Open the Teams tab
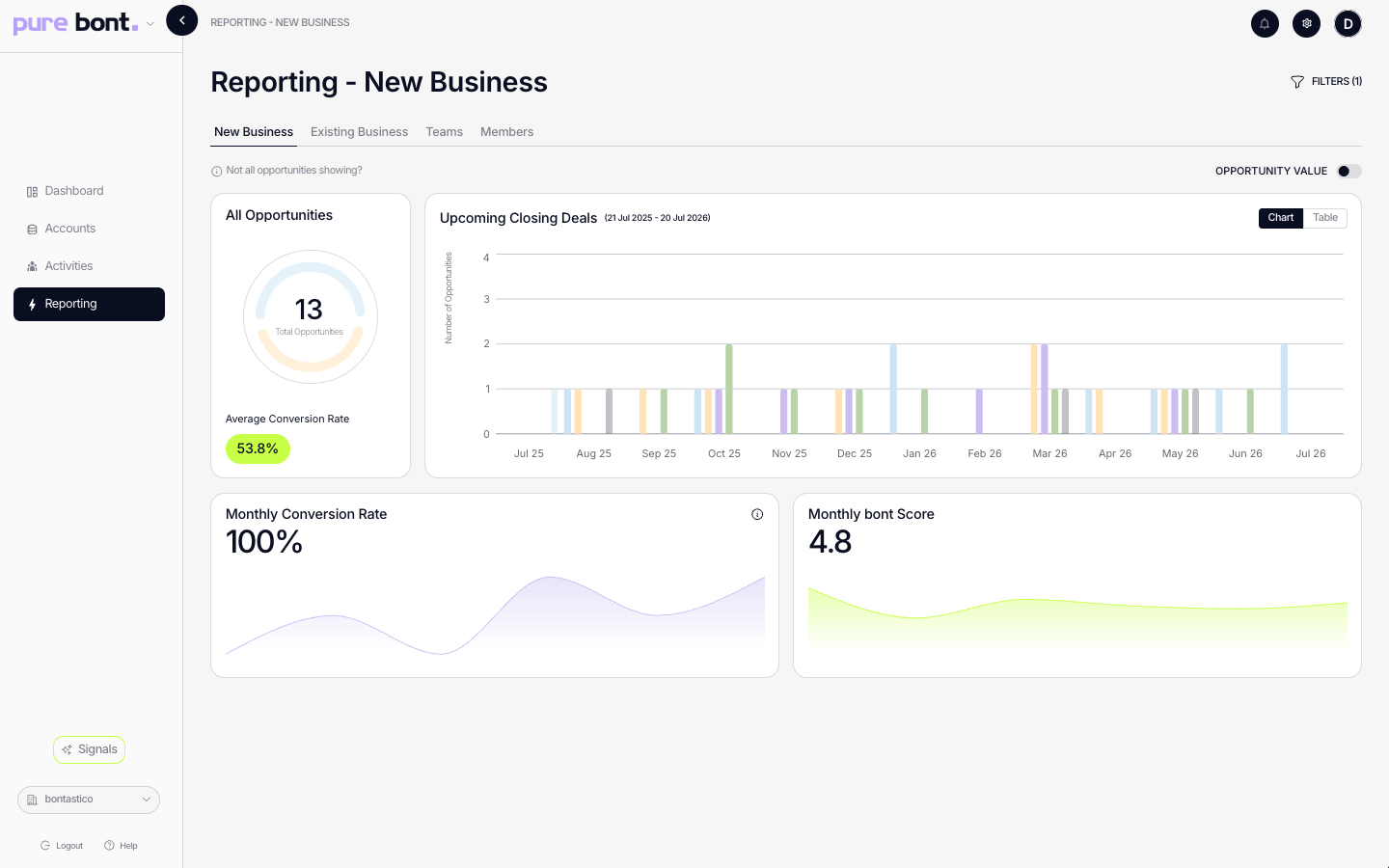 pyautogui.click(x=444, y=132)
